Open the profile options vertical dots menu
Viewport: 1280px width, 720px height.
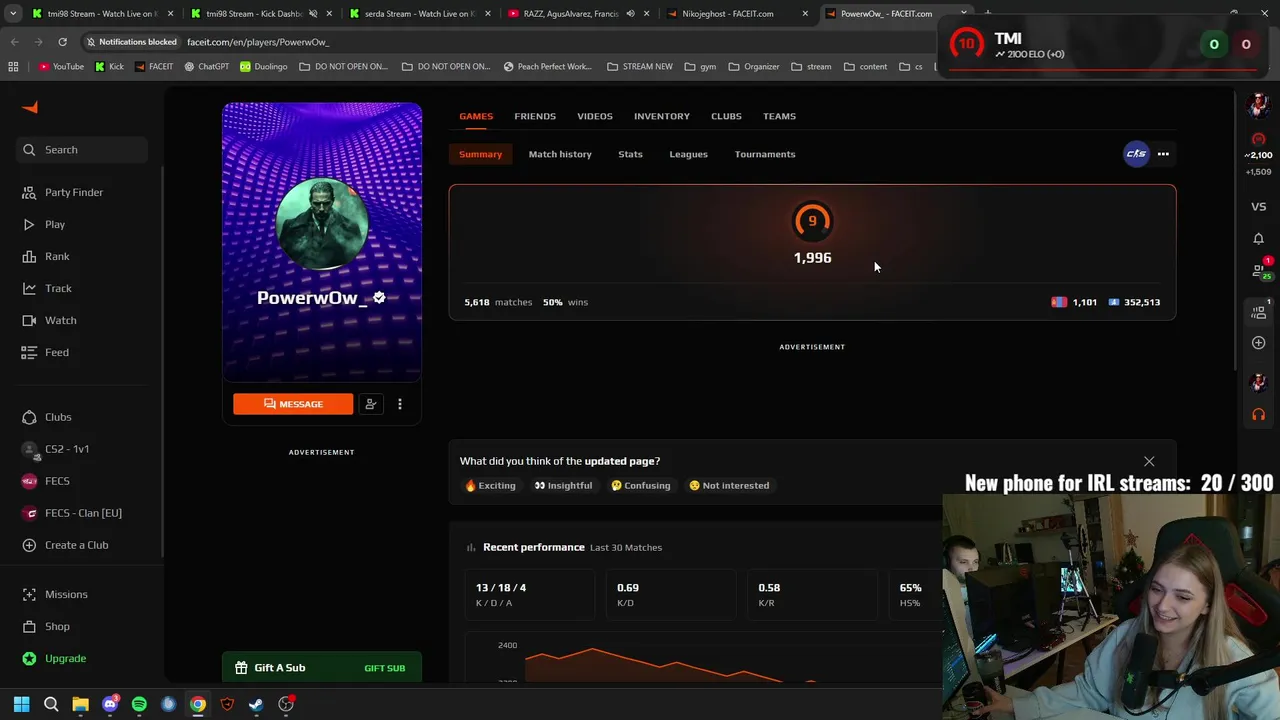(400, 404)
